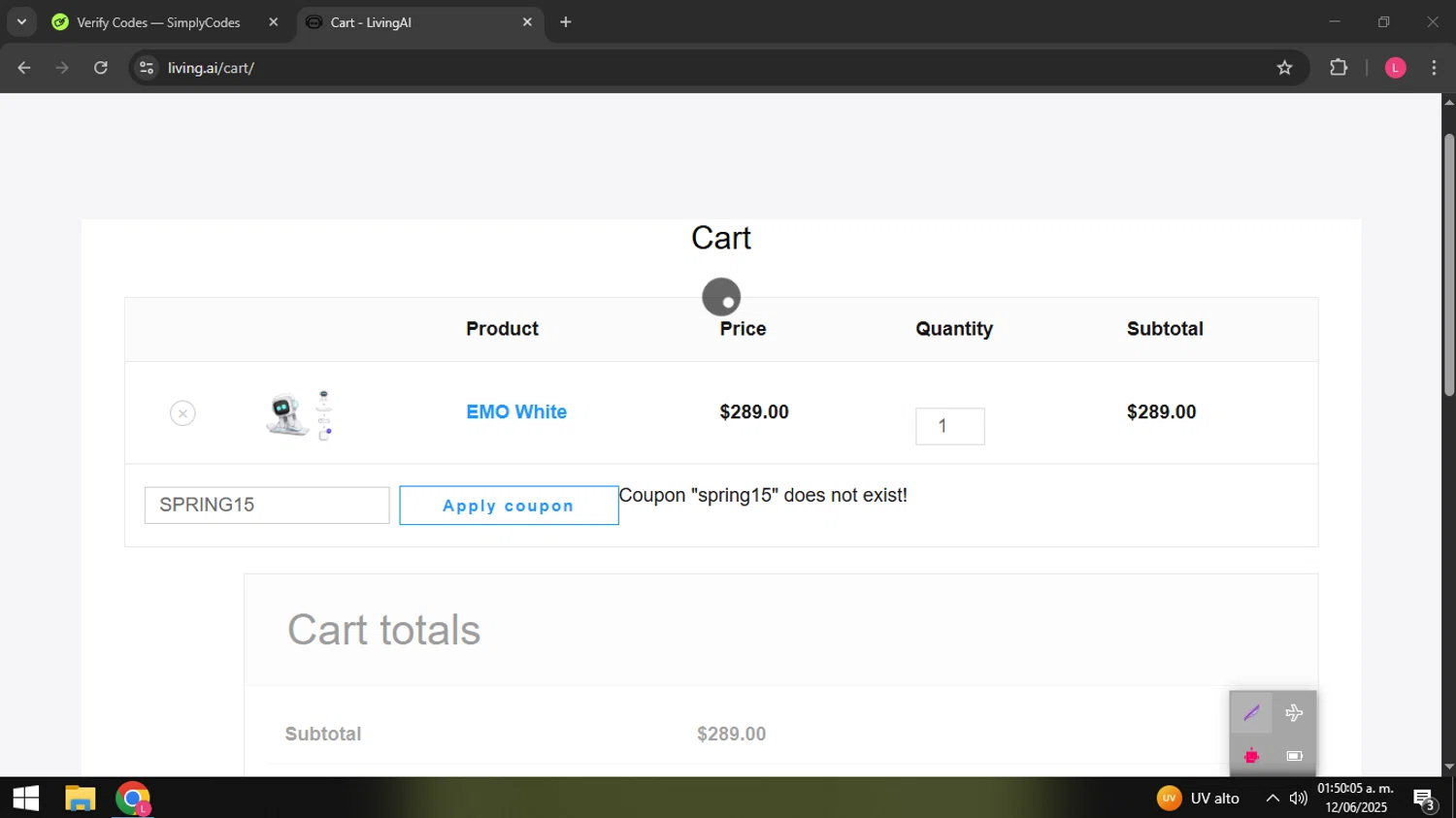Go back to the previous page

tap(24, 68)
